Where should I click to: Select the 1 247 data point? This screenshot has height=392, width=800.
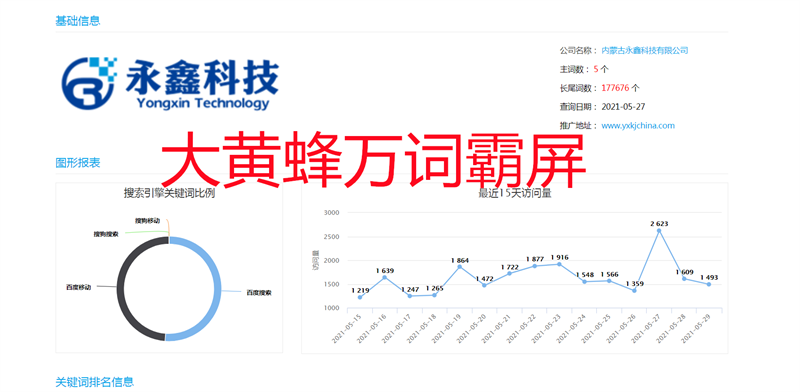point(410,296)
